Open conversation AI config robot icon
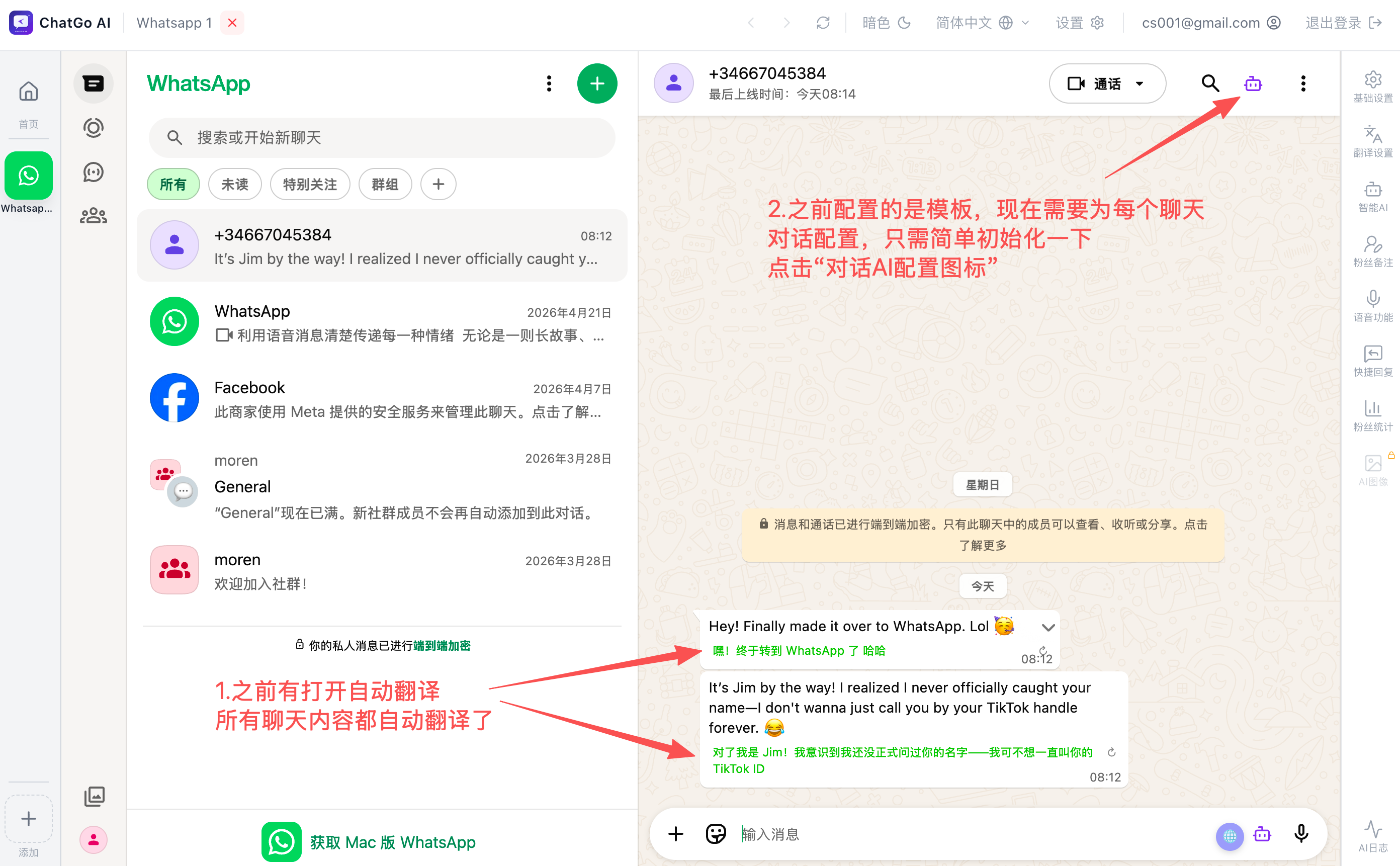This screenshot has width=1400, height=866. (x=1252, y=83)
